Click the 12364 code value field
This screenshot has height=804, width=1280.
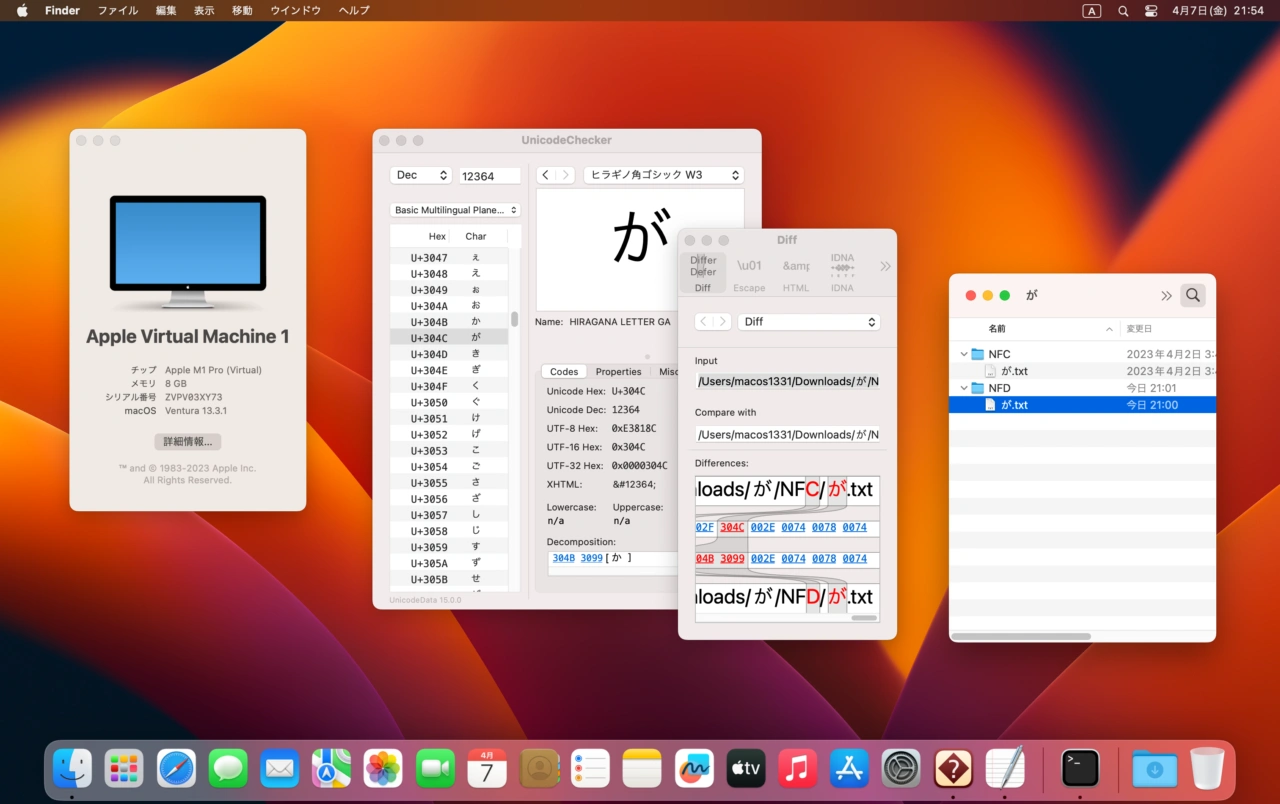tap(490, 176)
